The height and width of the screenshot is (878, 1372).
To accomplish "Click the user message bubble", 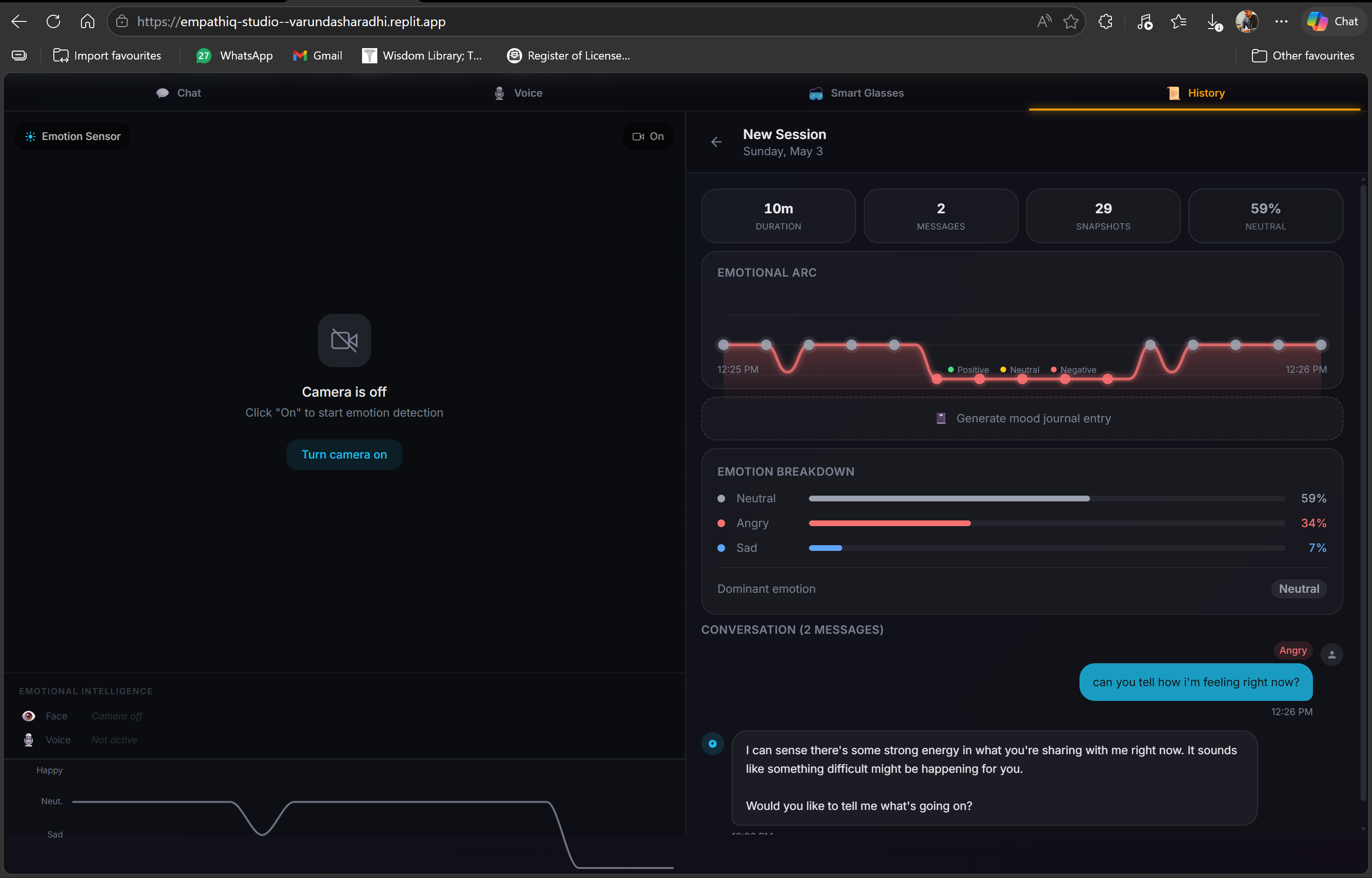I will click(1196, 682).
